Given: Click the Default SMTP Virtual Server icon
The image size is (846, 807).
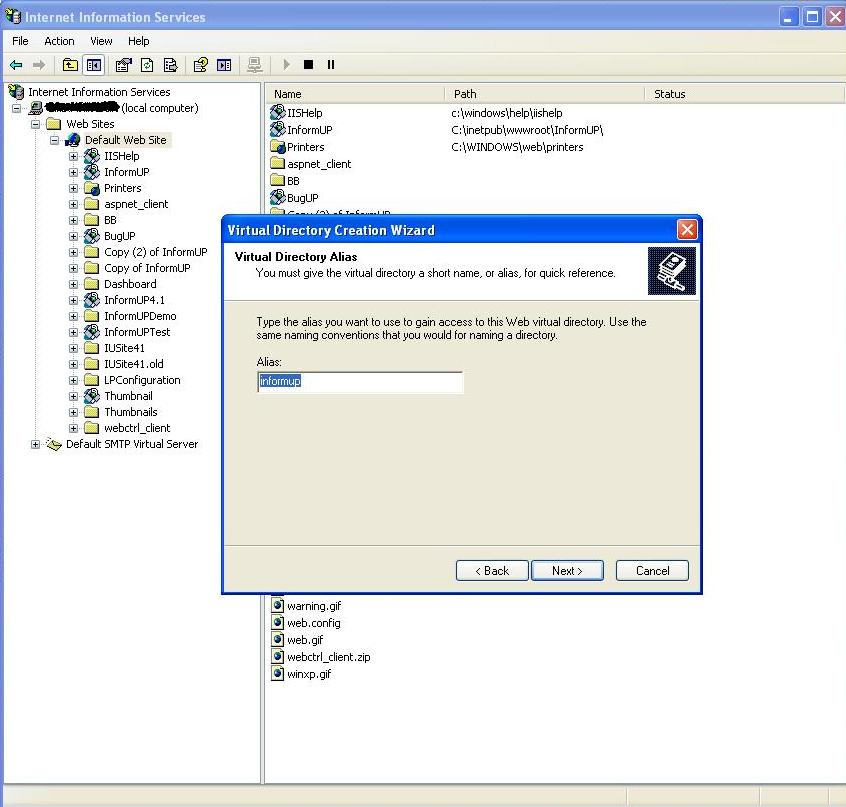Looking at the screenshot, I should click(x=53, y=444).
